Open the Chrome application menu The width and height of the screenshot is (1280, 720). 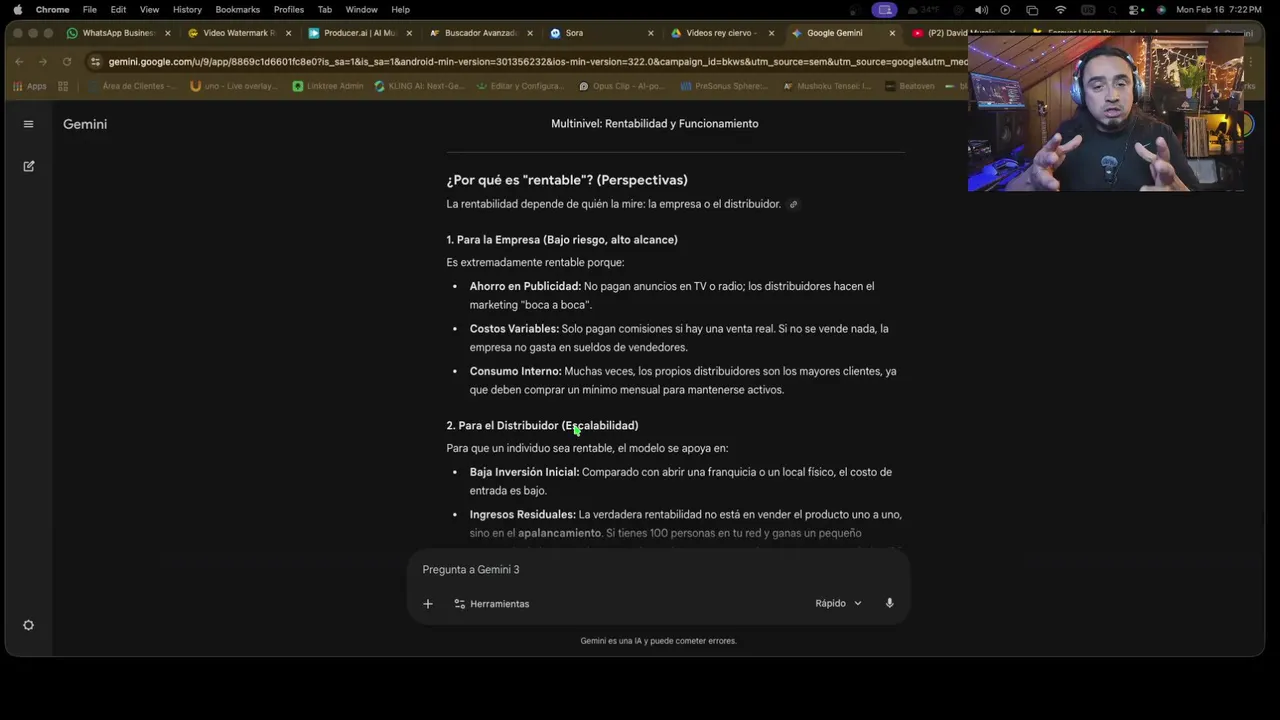pyautogui.click(x=52, y=9)
